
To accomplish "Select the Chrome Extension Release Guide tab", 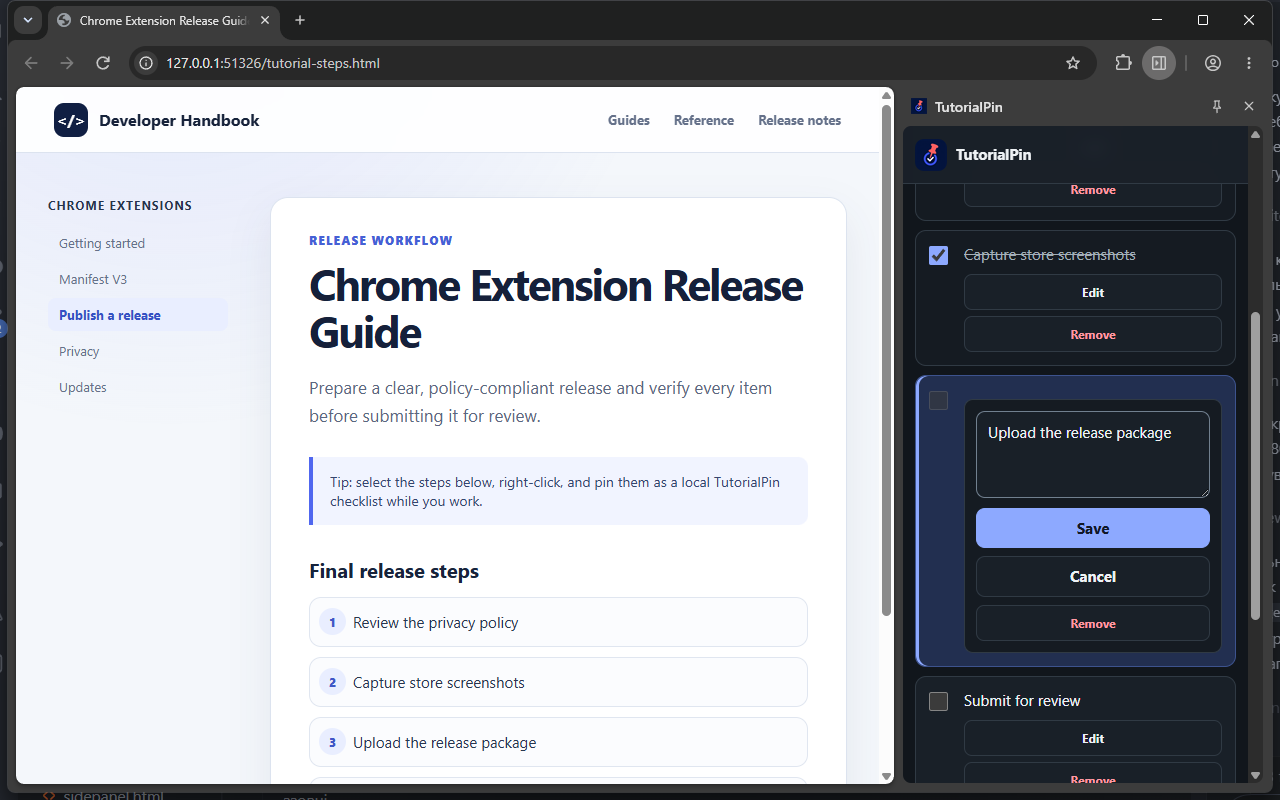I will pyautogui.click(x=162, y=20).
